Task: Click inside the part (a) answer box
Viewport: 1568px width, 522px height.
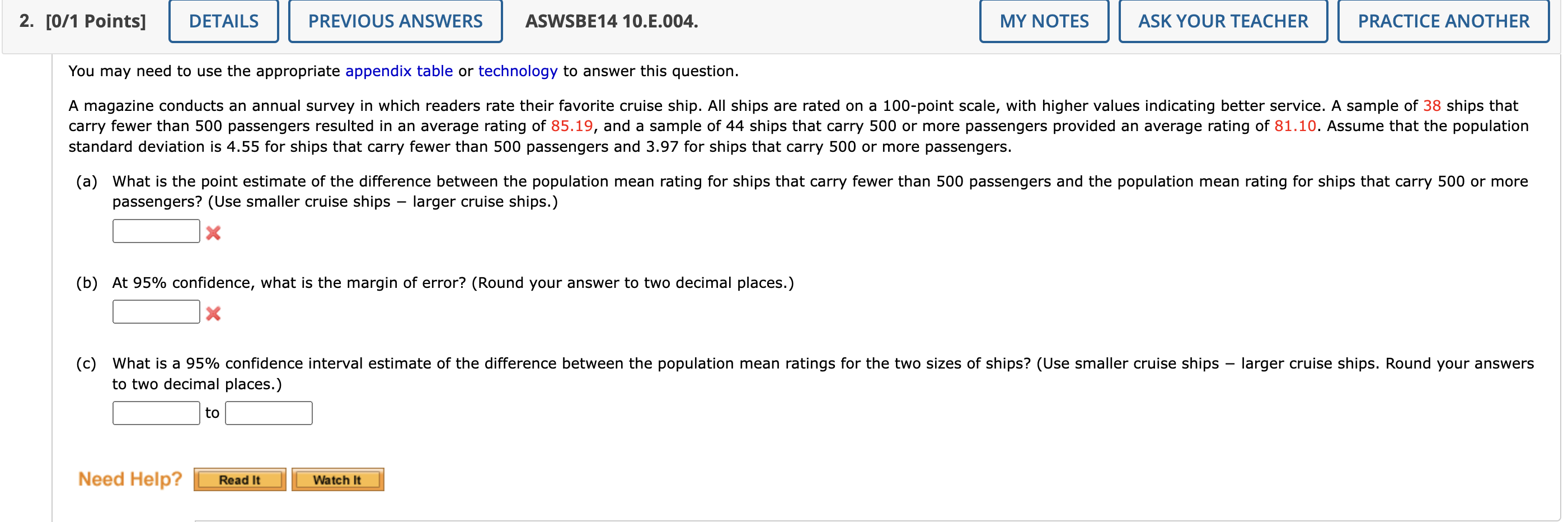Action: pos(156,230)
